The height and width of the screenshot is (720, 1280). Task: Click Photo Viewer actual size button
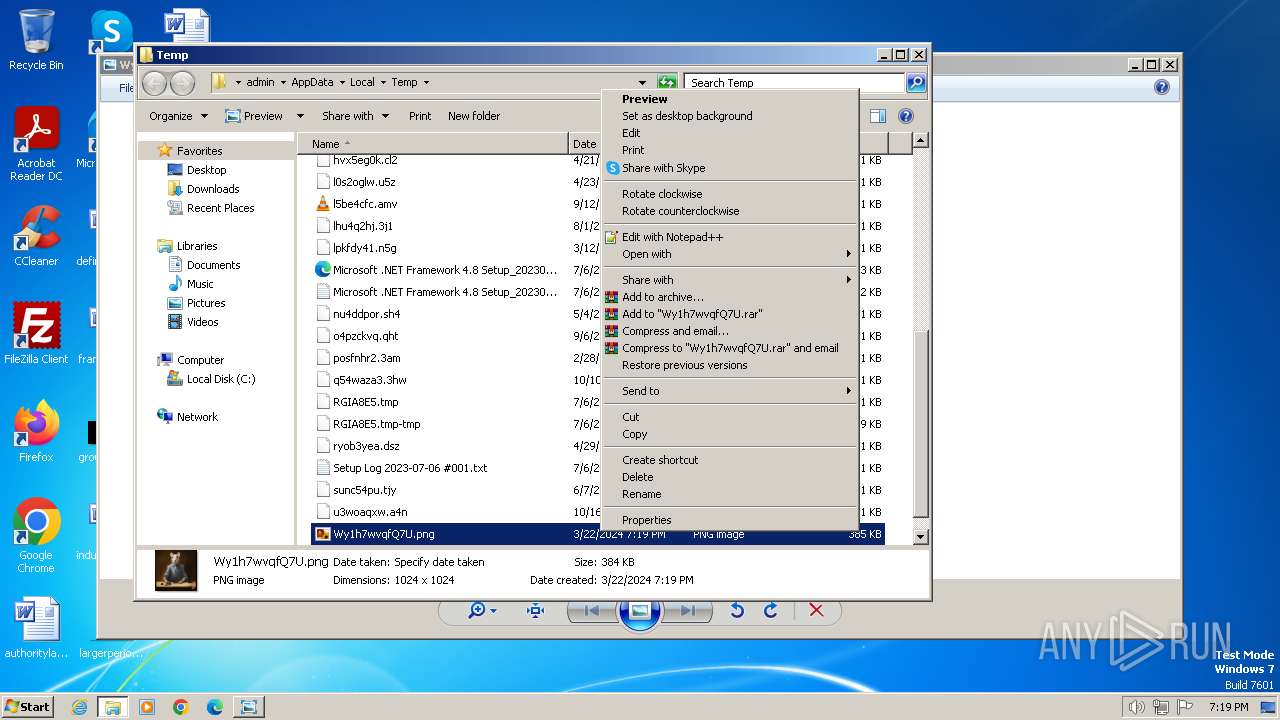535,610
